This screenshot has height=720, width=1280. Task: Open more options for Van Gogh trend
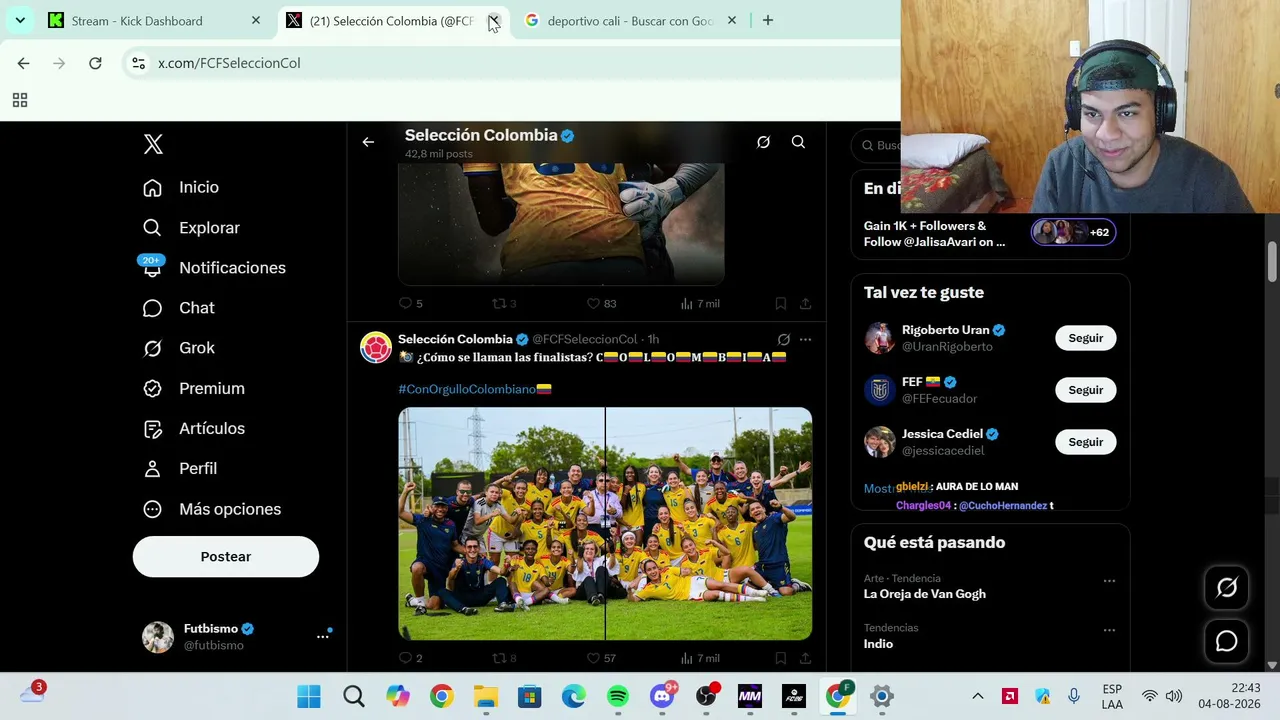click(x=1109, y=581)
